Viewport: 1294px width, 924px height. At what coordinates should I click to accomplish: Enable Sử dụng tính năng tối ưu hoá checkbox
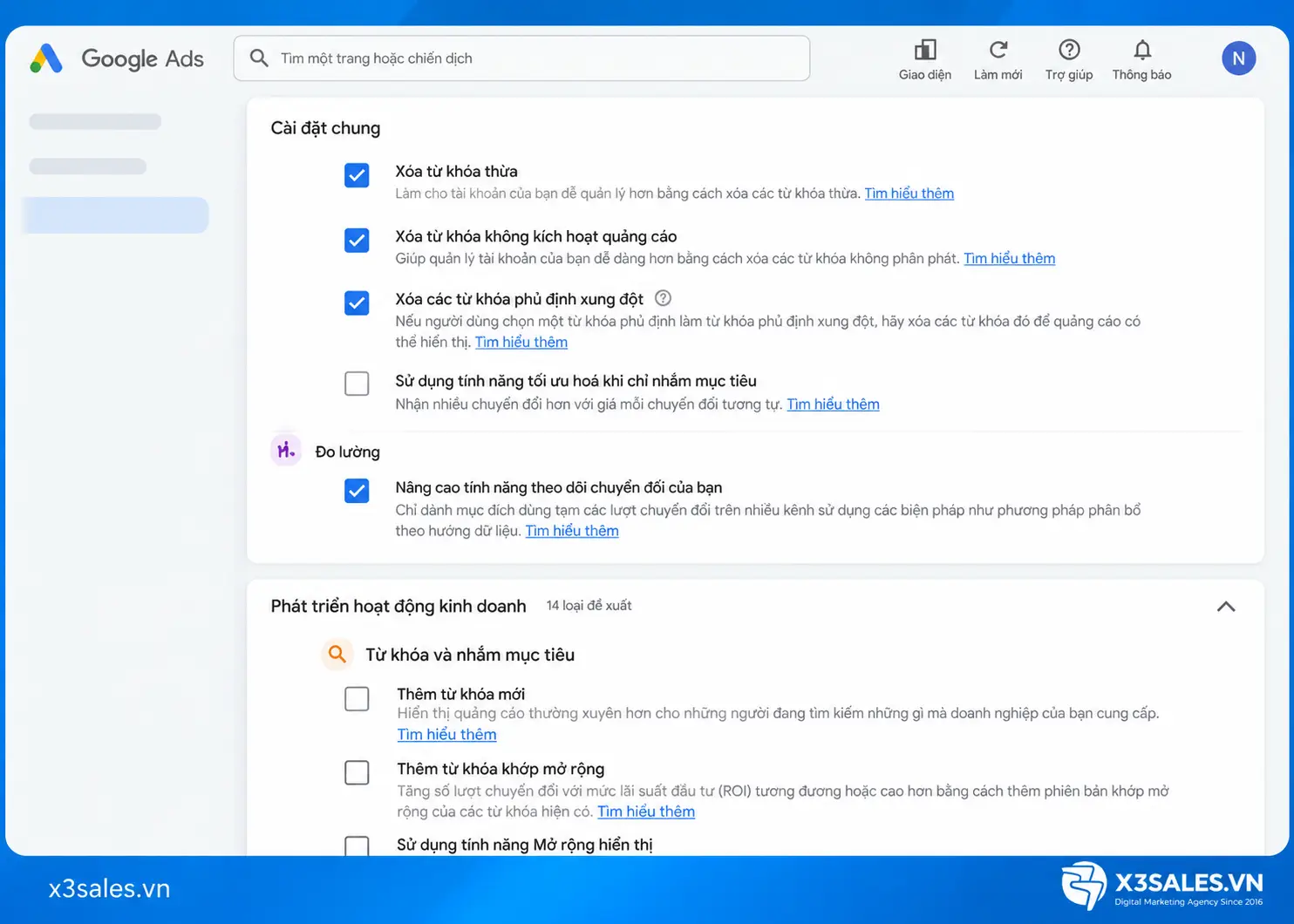(357, 384)
